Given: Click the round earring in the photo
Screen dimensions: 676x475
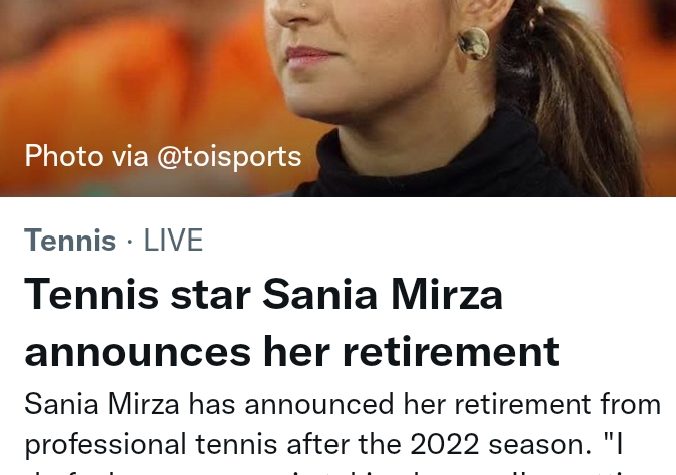Looking at the screenshot, I should click(473, 43).
